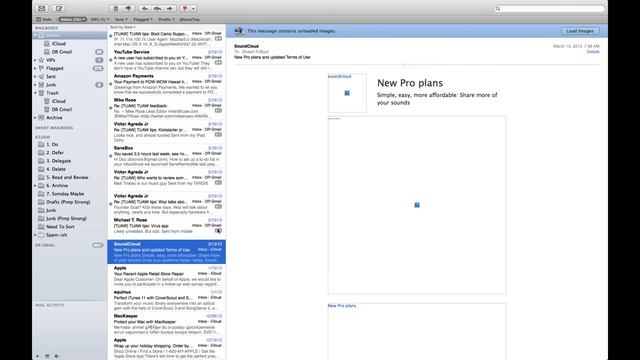Screen dimensions: 640x360
Task: Expand the Flagged mailbox triangle
Action: tap(36, 68)
